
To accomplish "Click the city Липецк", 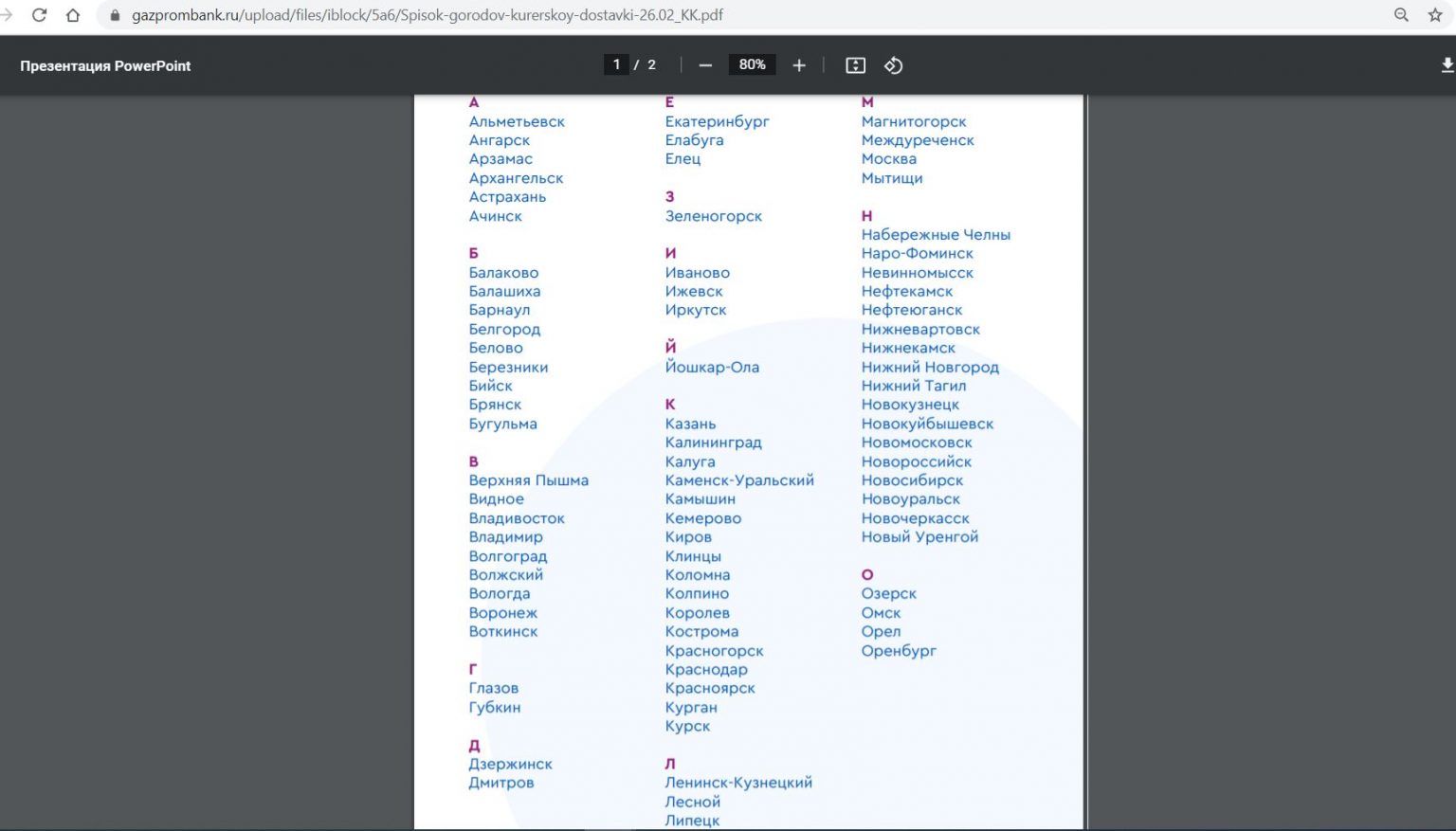I will [x=692, y=821].
